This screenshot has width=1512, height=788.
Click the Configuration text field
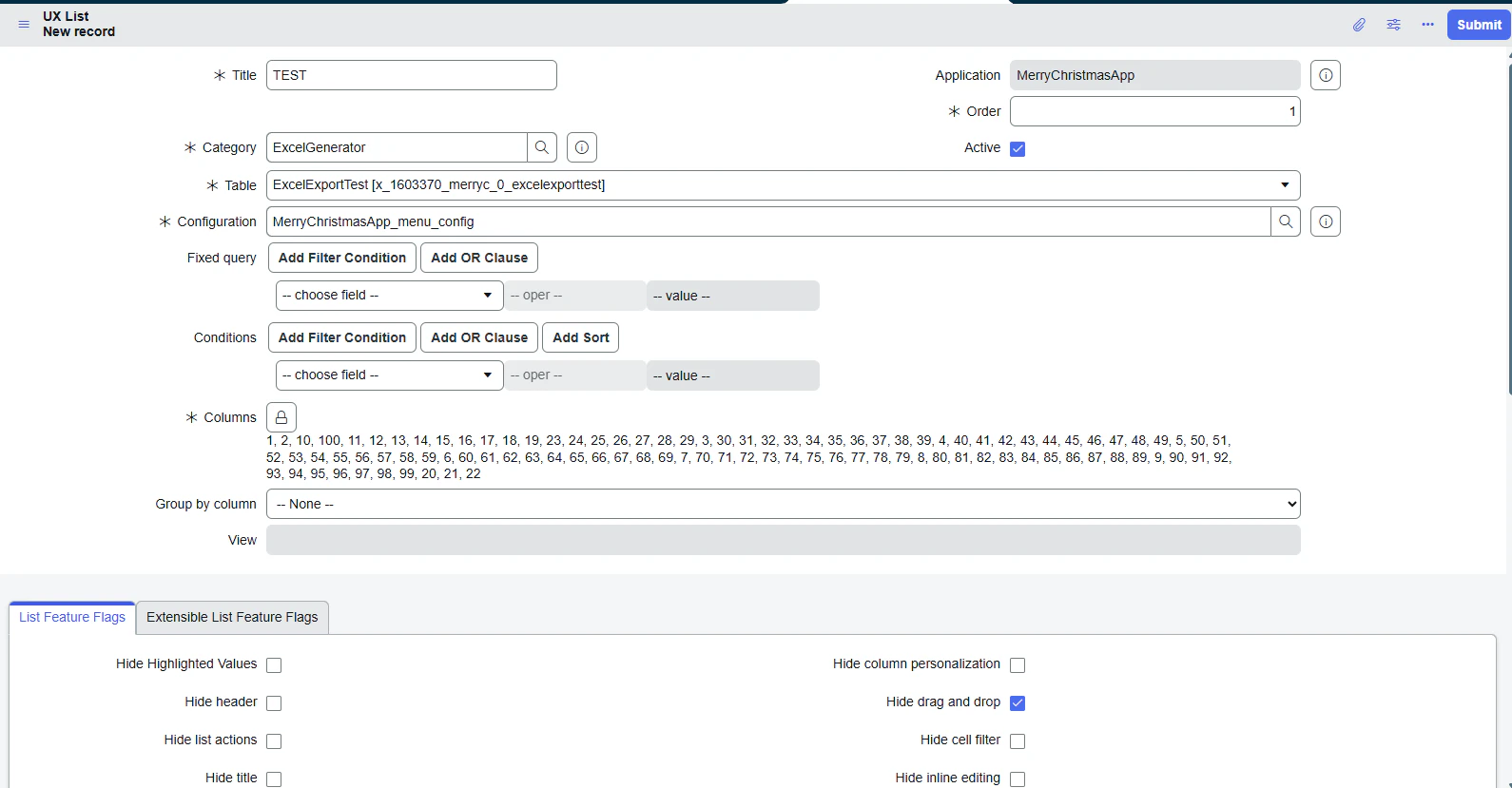768,221
